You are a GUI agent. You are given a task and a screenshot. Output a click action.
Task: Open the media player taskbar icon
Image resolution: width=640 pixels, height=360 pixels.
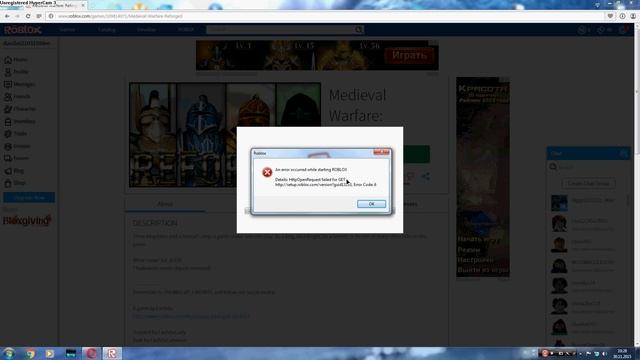[50, 353]
